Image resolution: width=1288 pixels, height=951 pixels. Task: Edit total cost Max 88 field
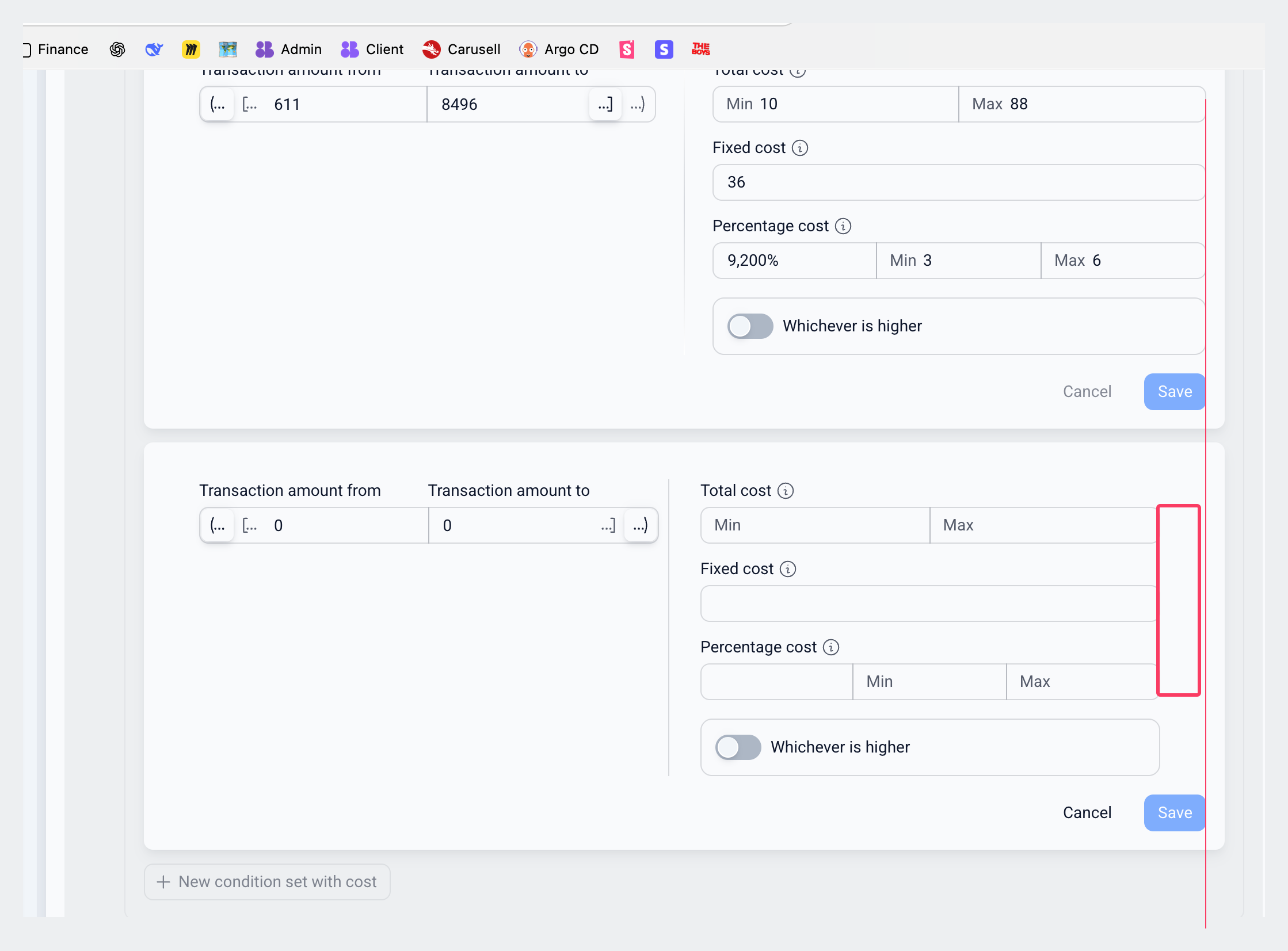pyautogui.click(x=1081, y=104)
